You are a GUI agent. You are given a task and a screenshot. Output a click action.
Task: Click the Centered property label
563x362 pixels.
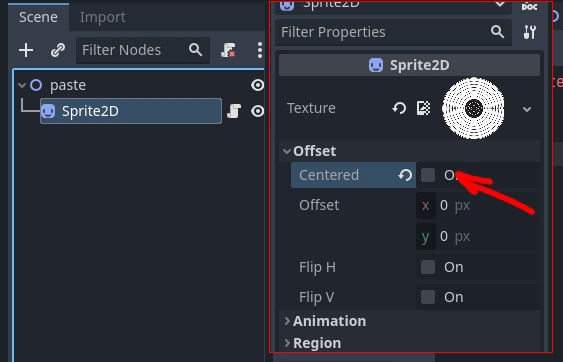[329, 175]
